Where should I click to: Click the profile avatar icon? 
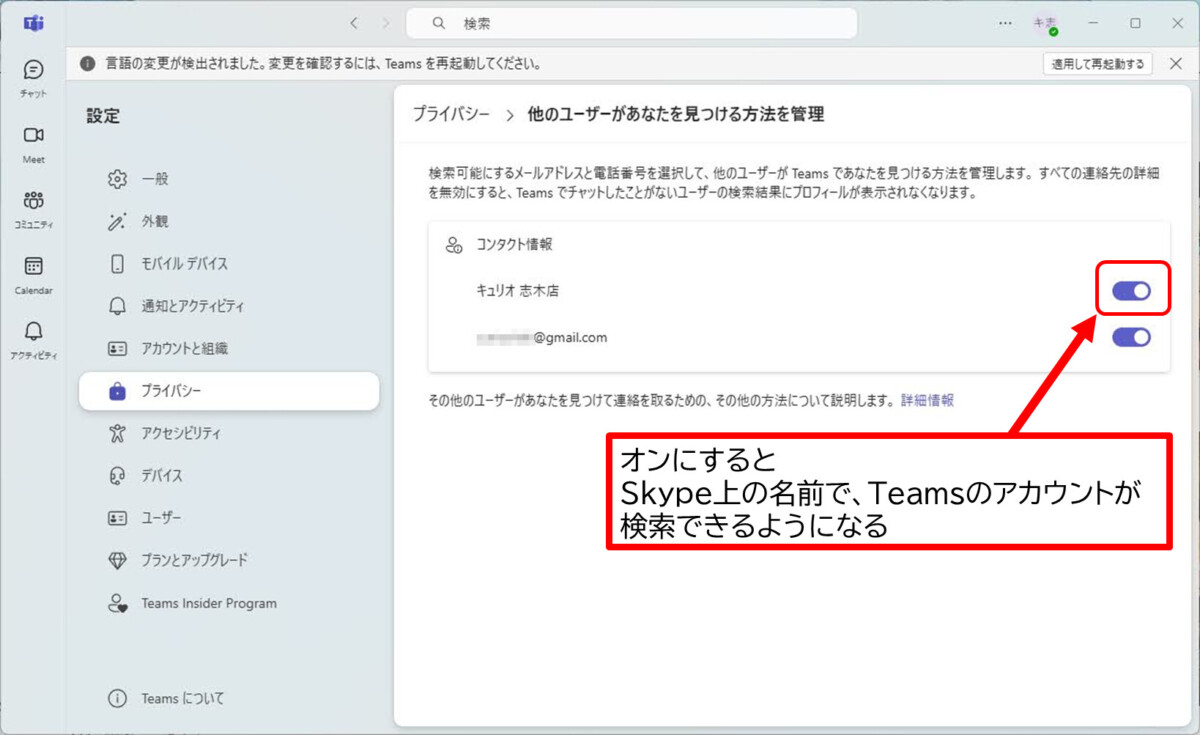tap(1045, 23)
